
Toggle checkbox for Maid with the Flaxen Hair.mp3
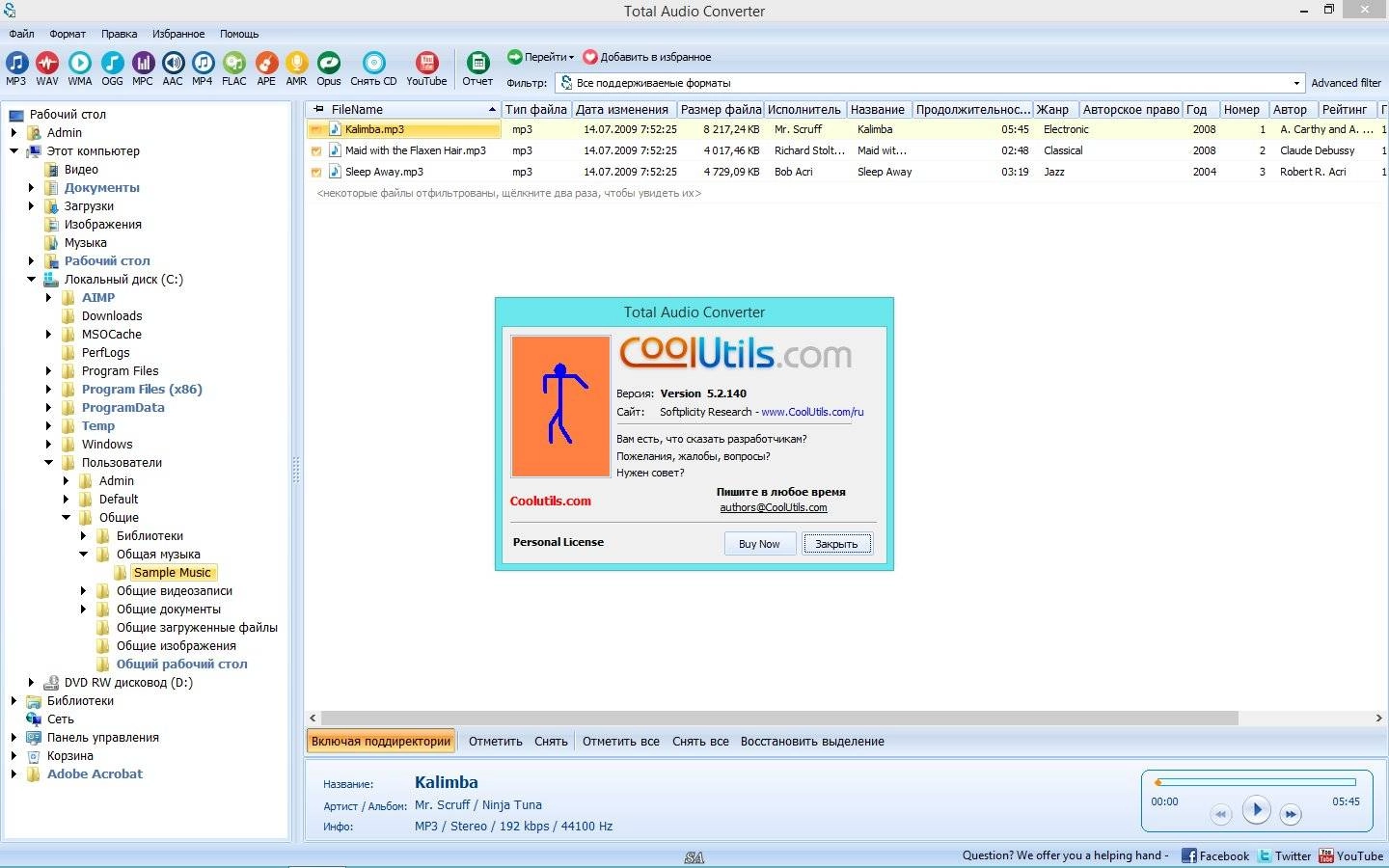(315, 150)
